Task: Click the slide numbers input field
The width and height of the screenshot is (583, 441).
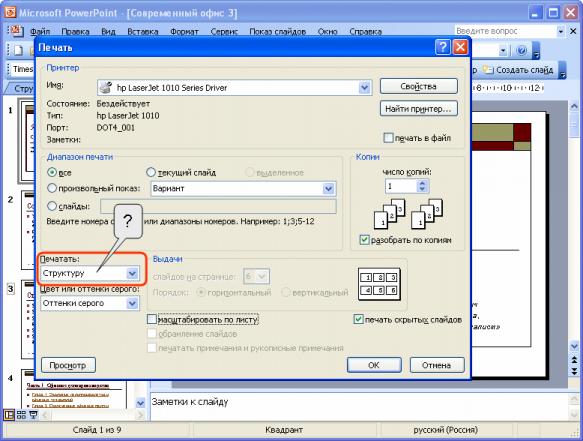Action: (x=218, y=206)
